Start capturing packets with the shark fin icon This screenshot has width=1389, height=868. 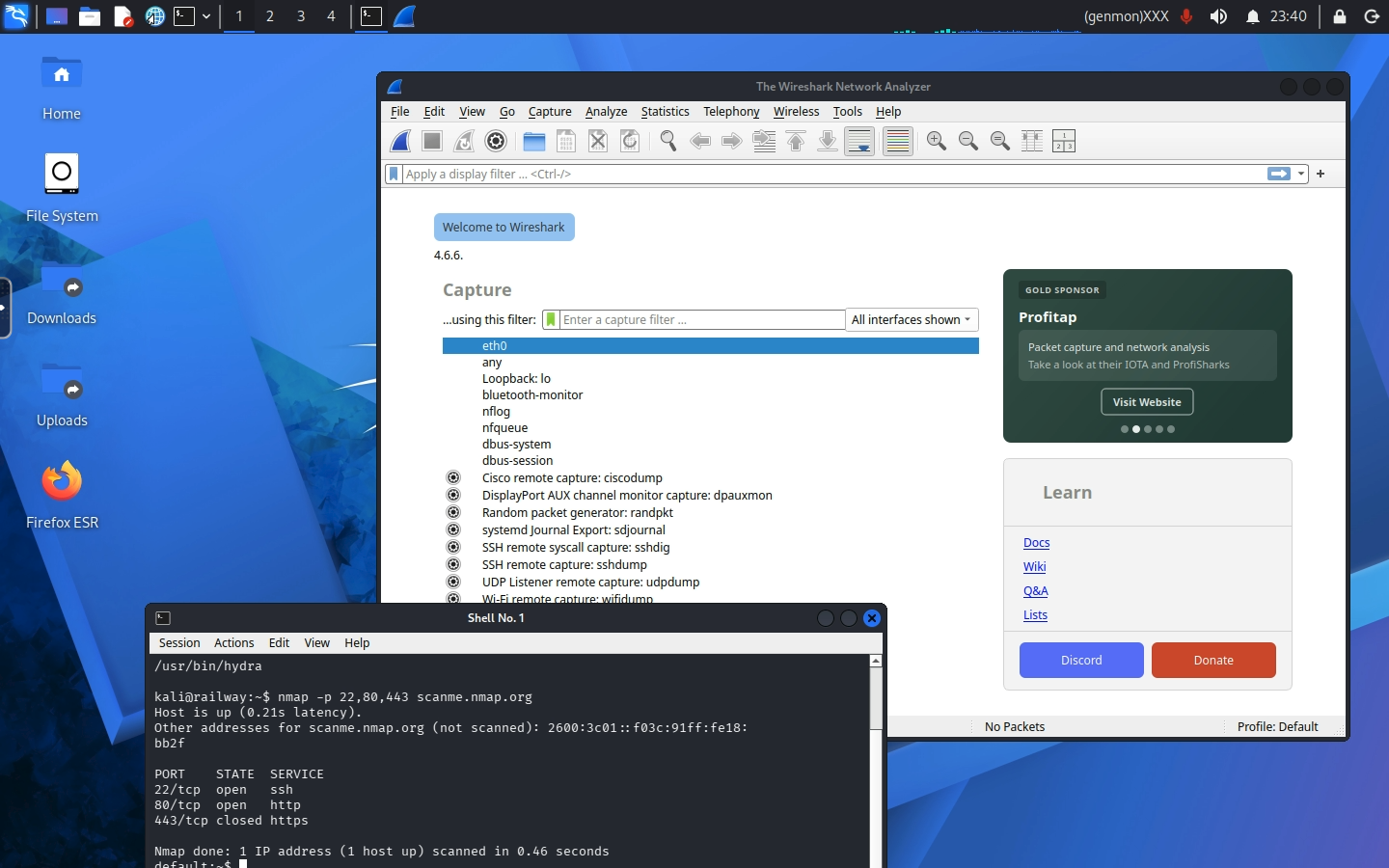(400, 141)
